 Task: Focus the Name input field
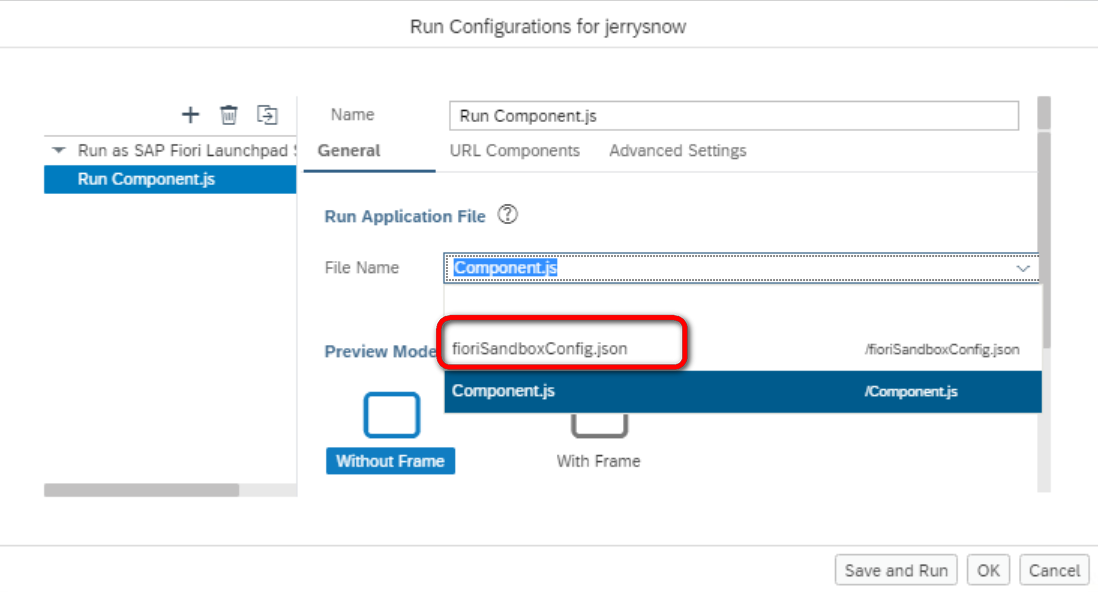734,116
